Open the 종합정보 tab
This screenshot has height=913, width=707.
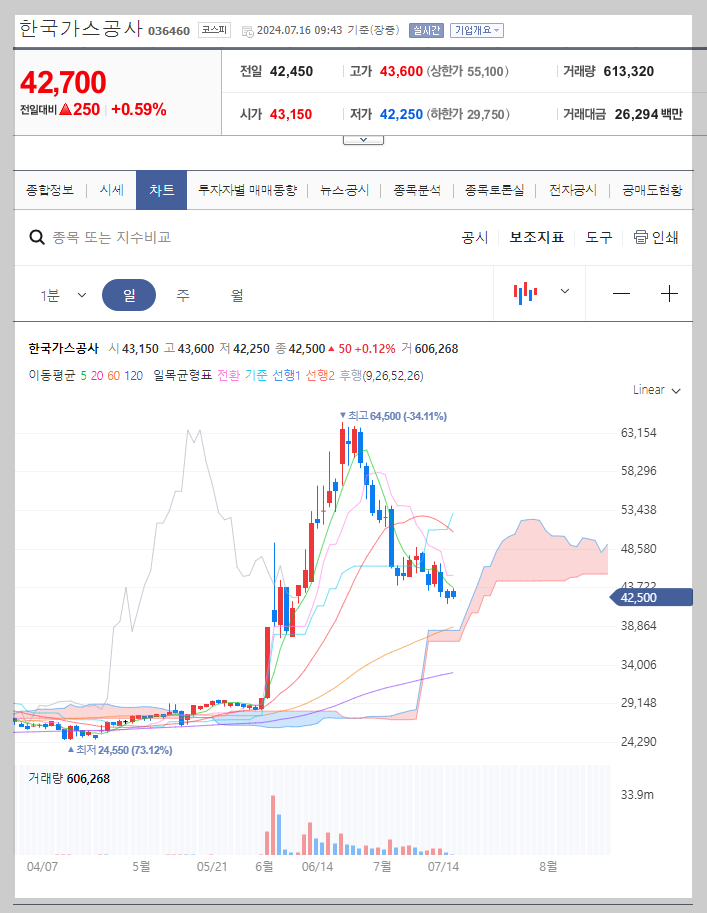50,190
